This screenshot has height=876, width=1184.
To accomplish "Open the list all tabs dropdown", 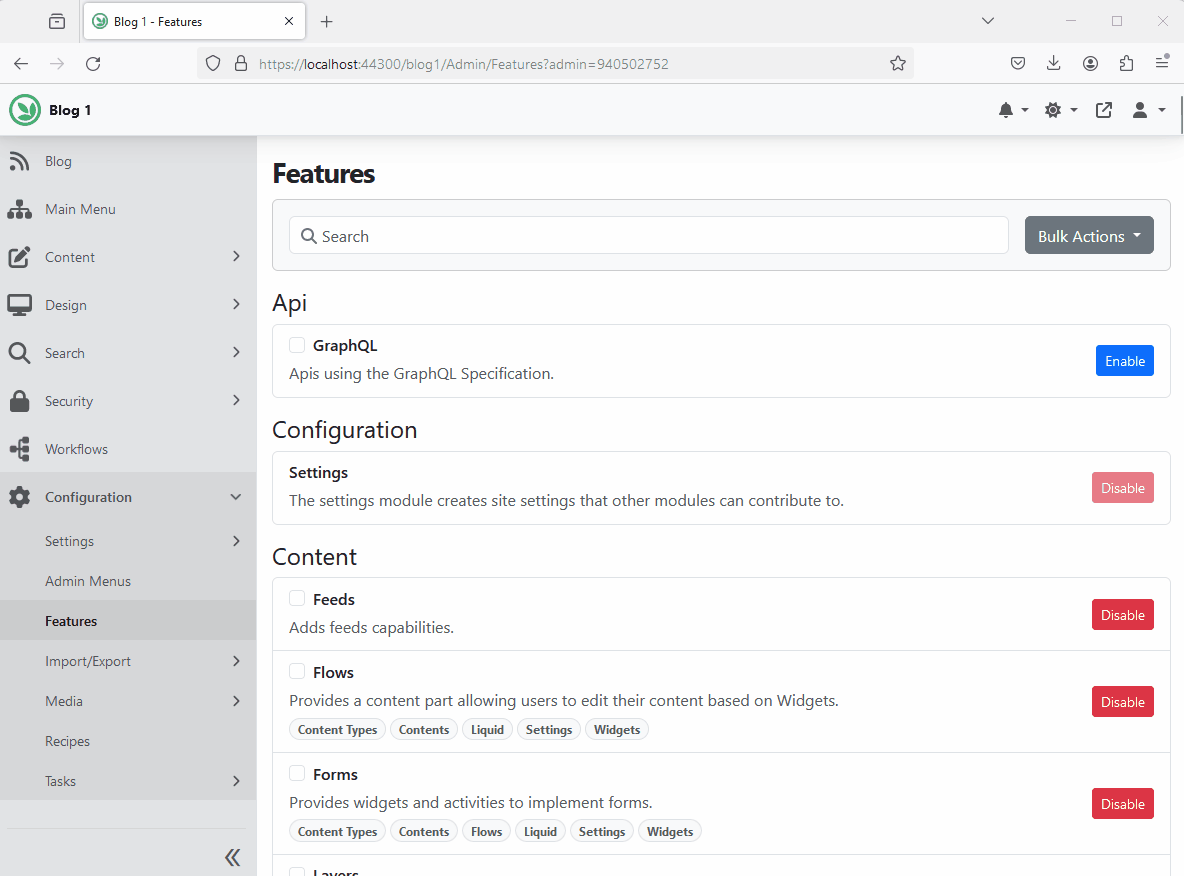I will click(988, 21).
